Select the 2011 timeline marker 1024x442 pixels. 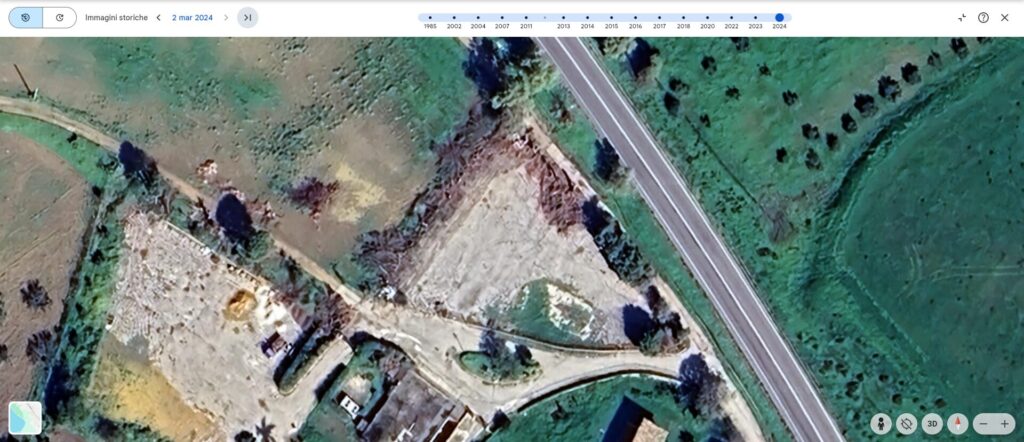pos(526,18)
